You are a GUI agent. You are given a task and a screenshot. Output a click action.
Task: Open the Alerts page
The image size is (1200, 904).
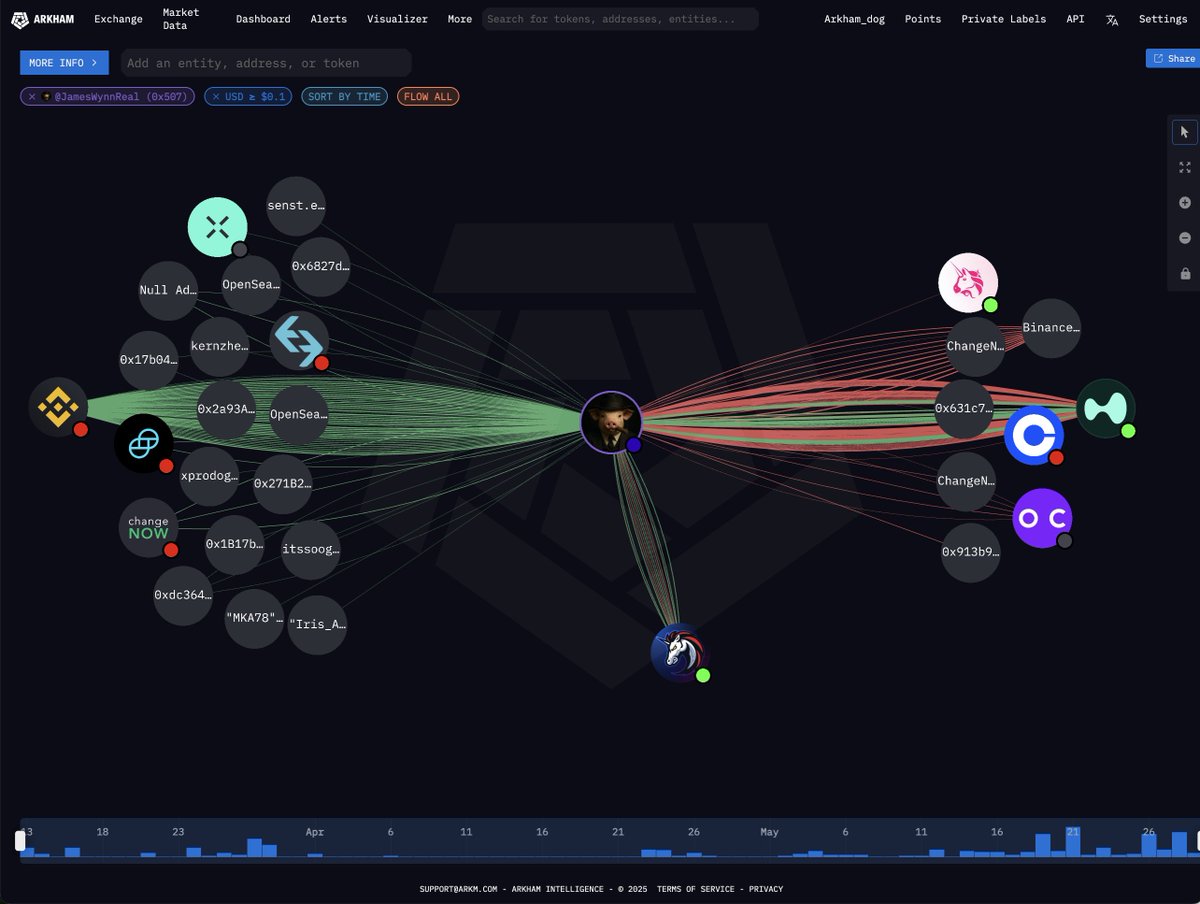coord(329,19)
